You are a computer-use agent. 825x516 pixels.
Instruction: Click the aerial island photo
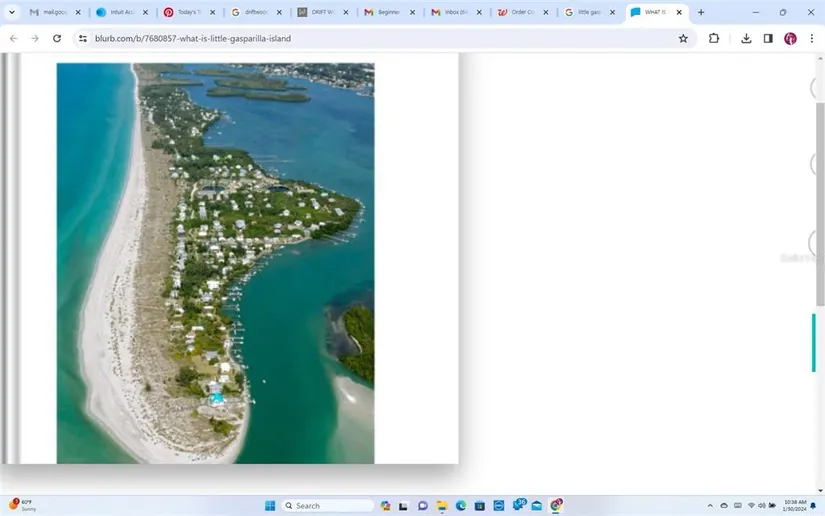215,263
